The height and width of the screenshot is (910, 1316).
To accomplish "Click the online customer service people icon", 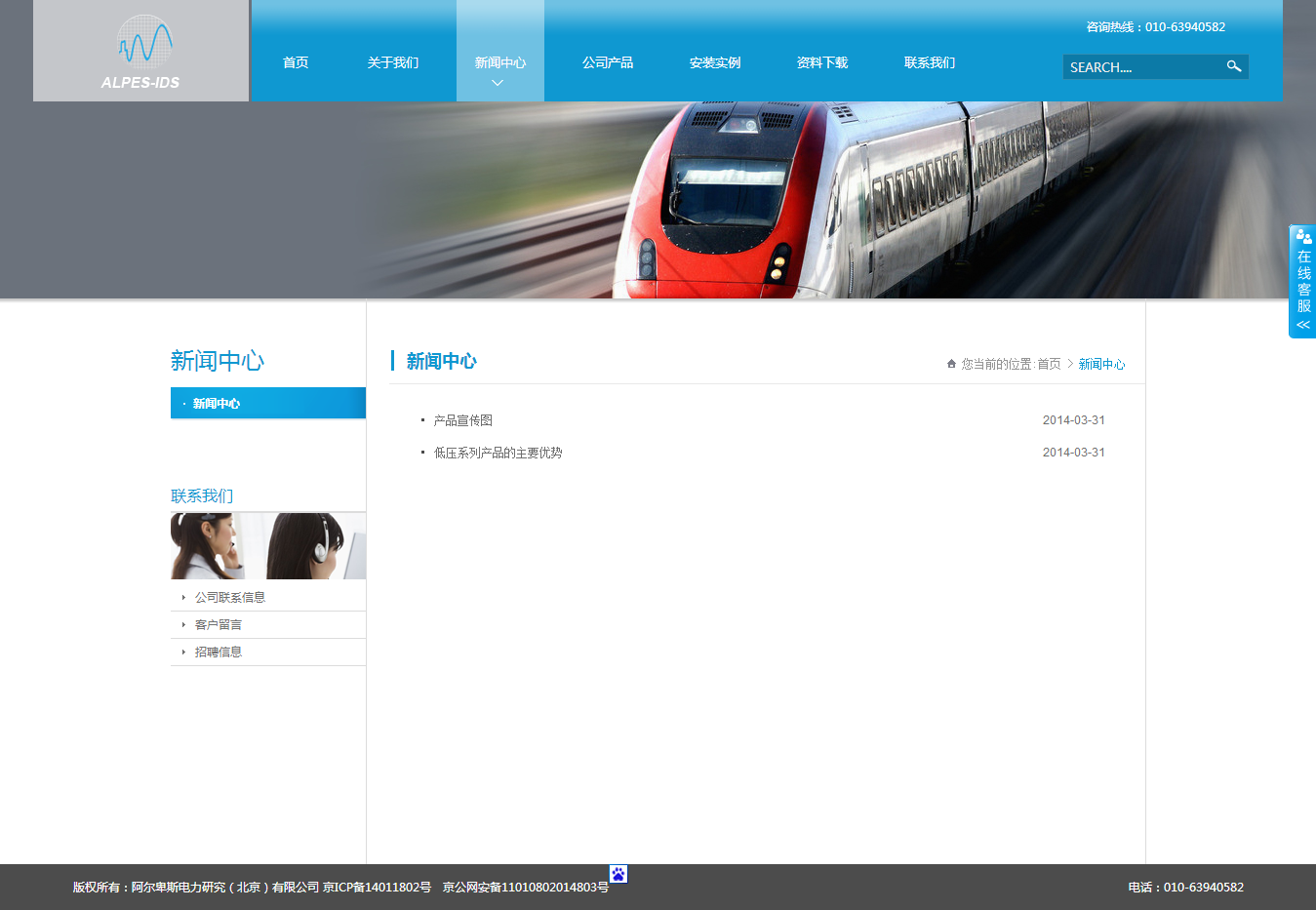I will pyautogui.click(x=1303, y=236).
